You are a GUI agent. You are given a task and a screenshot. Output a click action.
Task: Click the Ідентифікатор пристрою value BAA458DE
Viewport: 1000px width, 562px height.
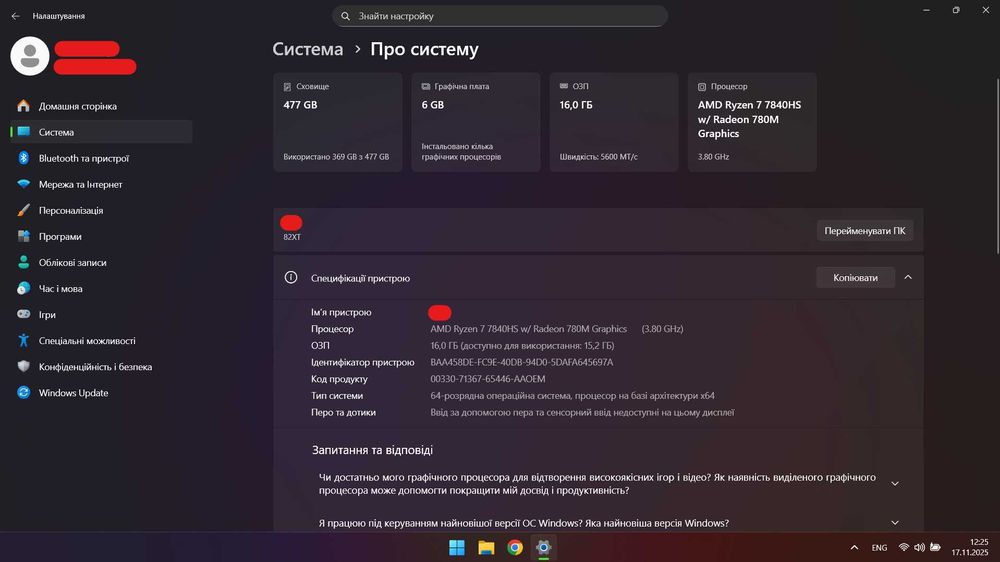522,362
